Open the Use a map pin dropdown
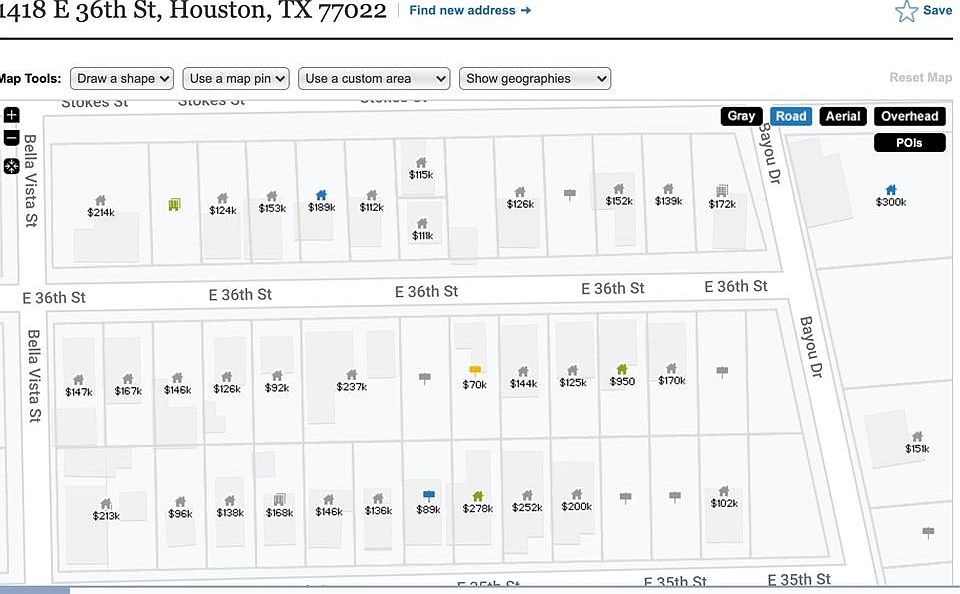The width and height of the screenshot is (960, 594). [x=236, y=78]
